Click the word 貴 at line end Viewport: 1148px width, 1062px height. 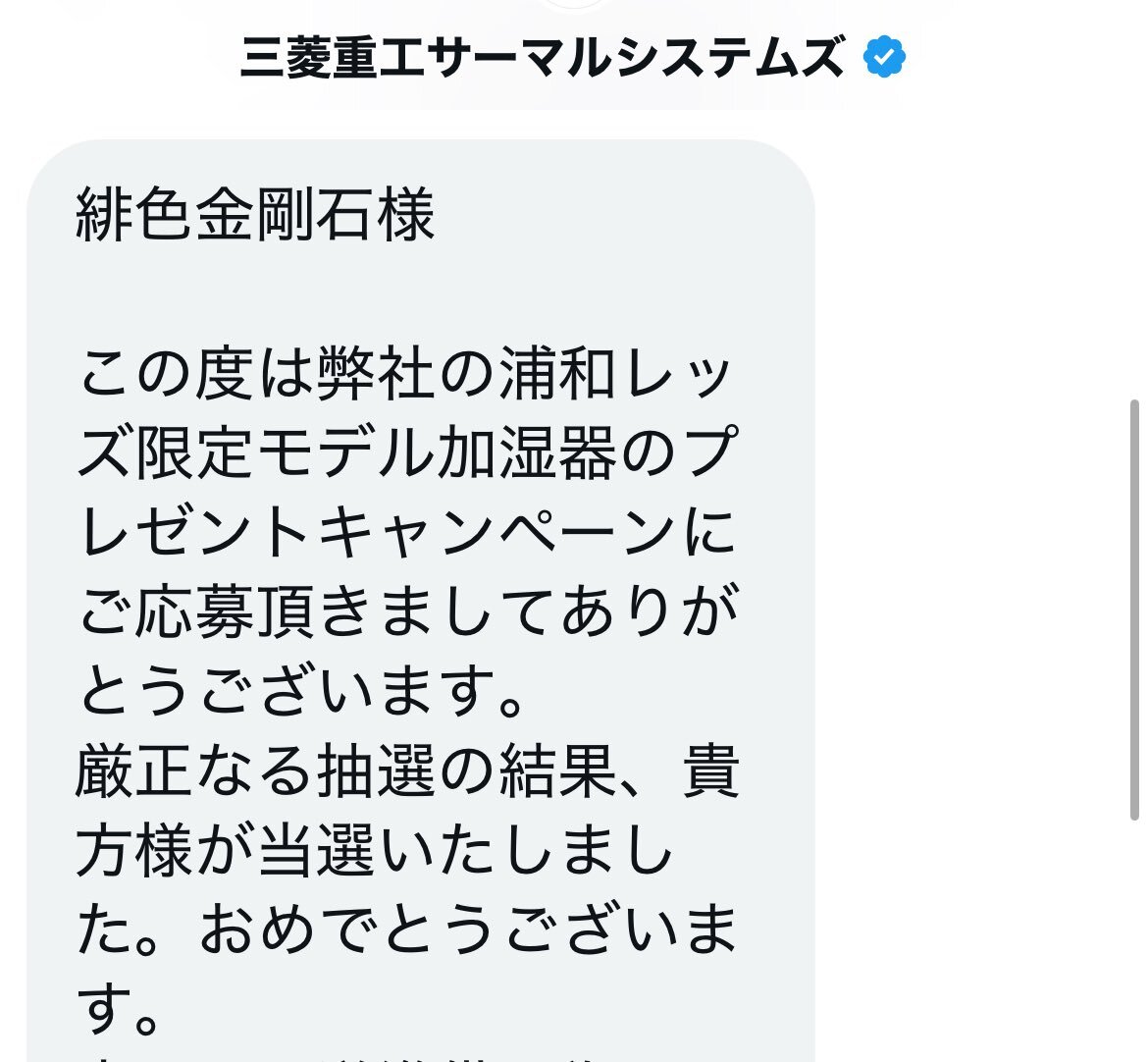point(711,770)
